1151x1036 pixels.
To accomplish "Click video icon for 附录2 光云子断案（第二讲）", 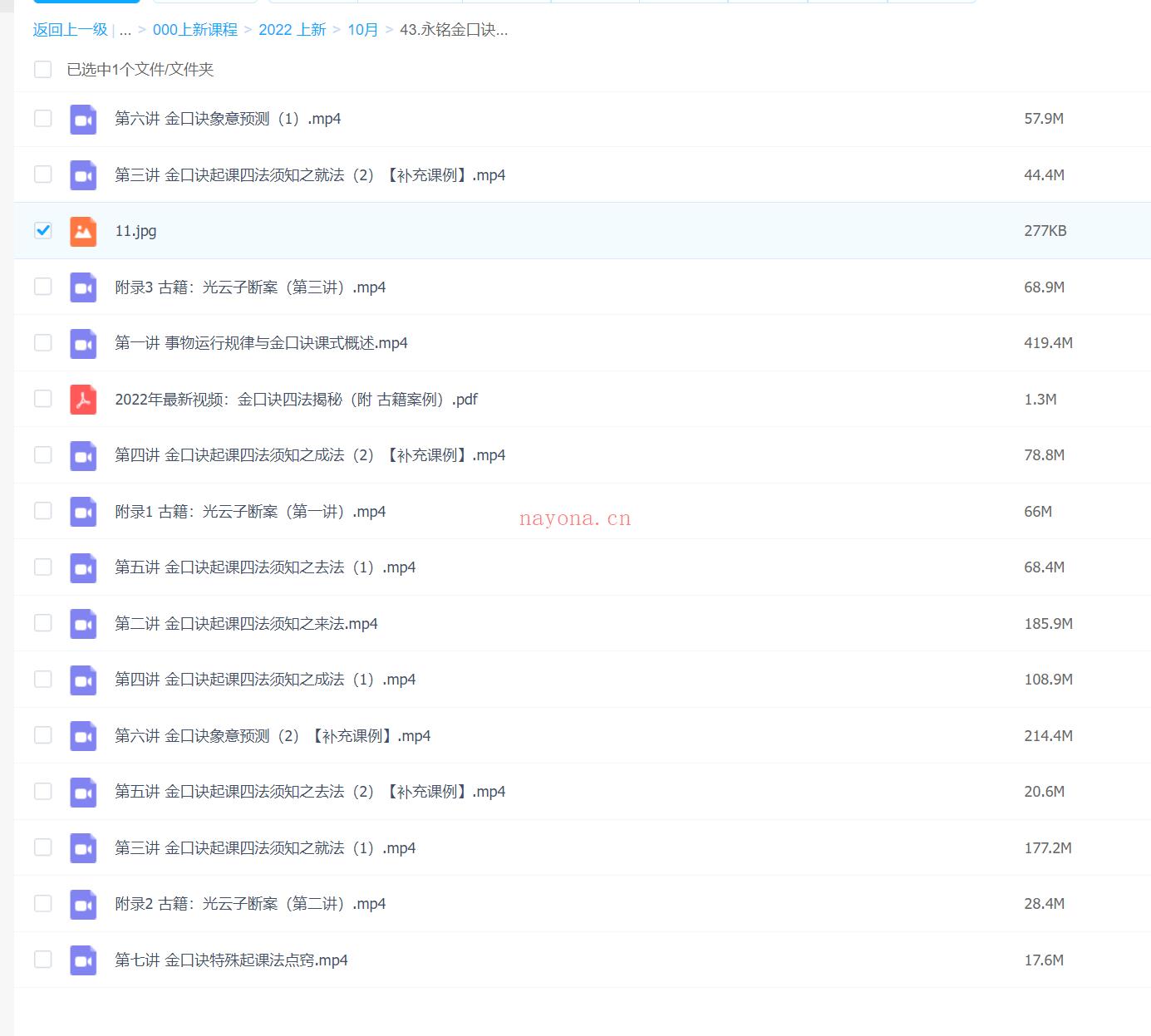I will click(x=83, y=904).
